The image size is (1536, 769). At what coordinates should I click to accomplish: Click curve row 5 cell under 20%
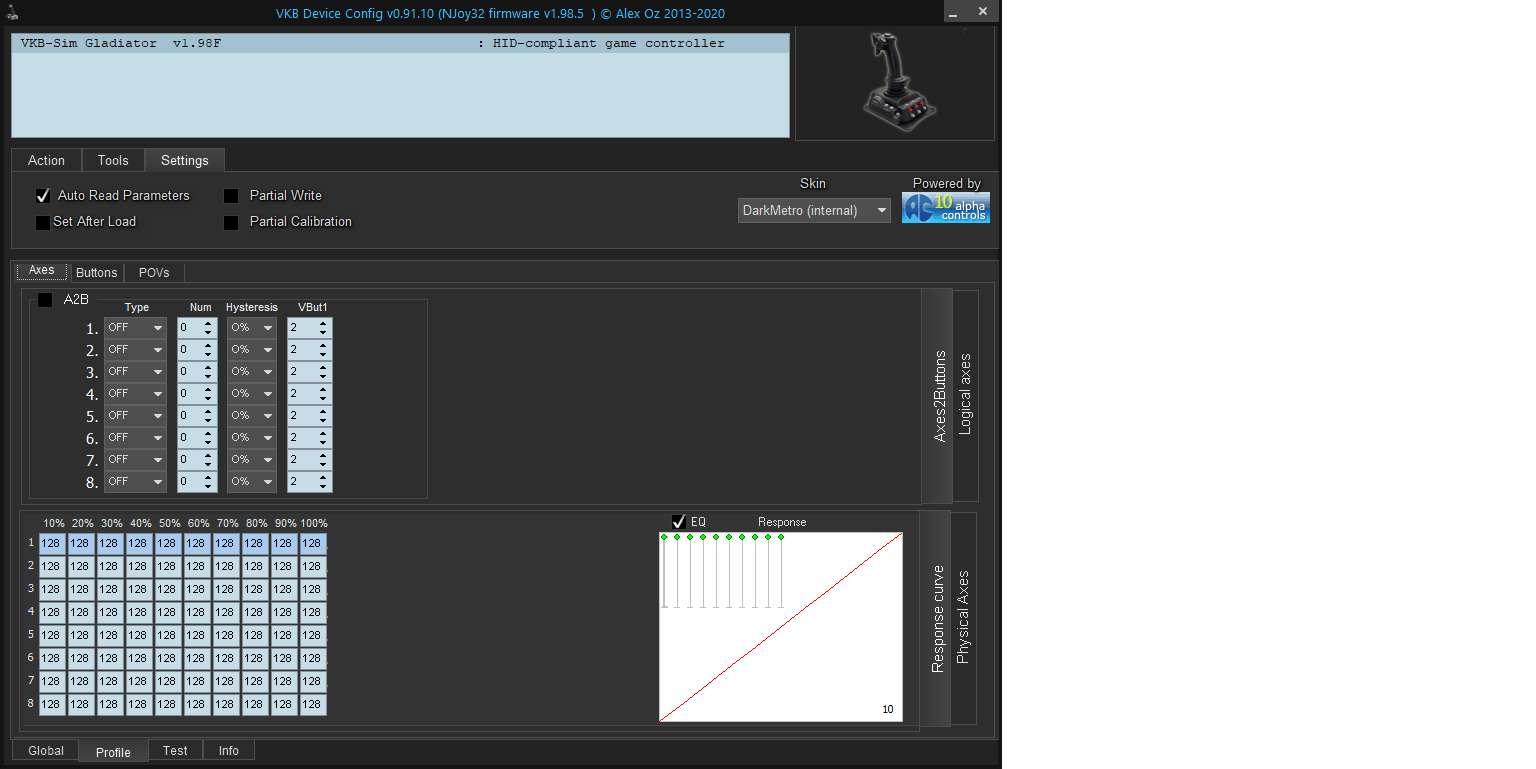pyautogui.click(x=81, y=636)
